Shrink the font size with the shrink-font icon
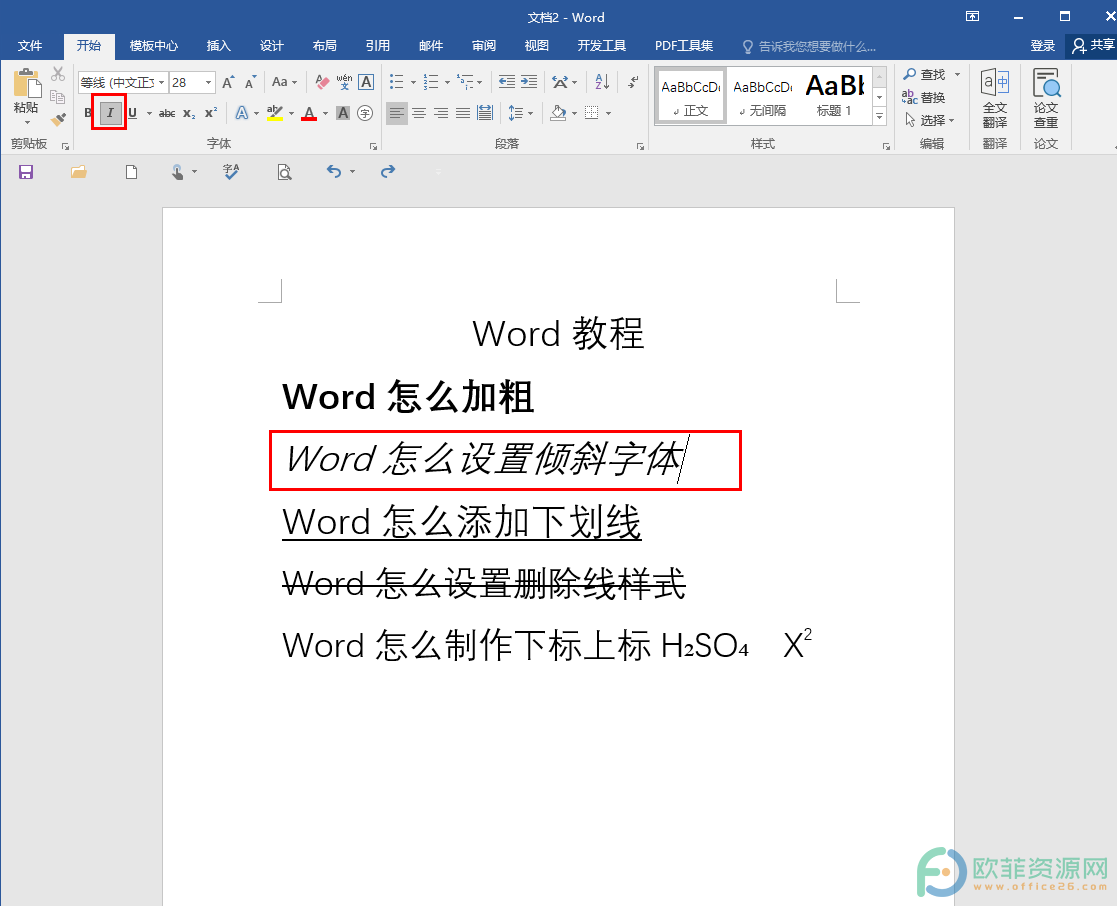1117x906 pixels. [250, 83]
